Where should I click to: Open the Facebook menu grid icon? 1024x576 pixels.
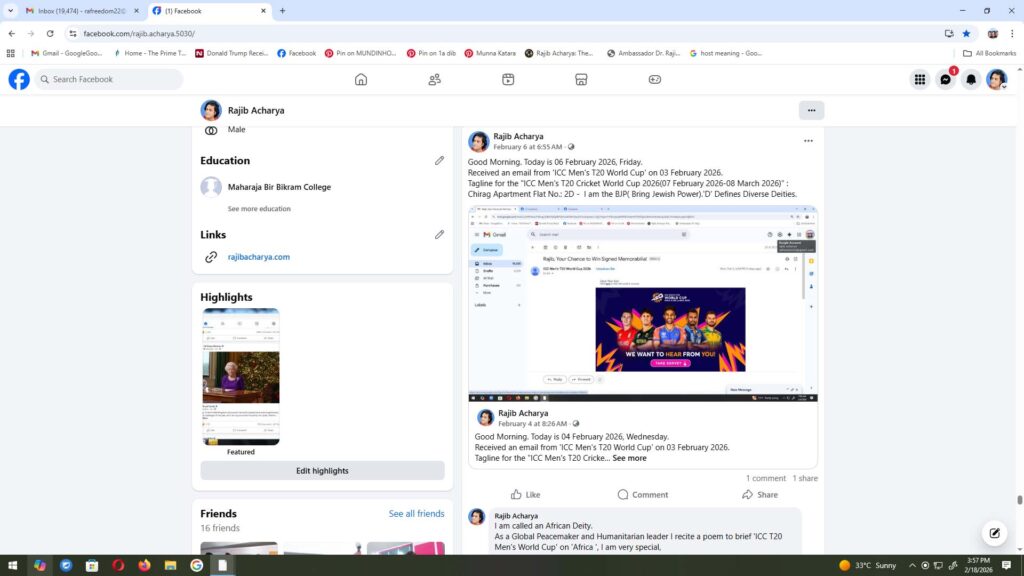[x=919, y=80]
